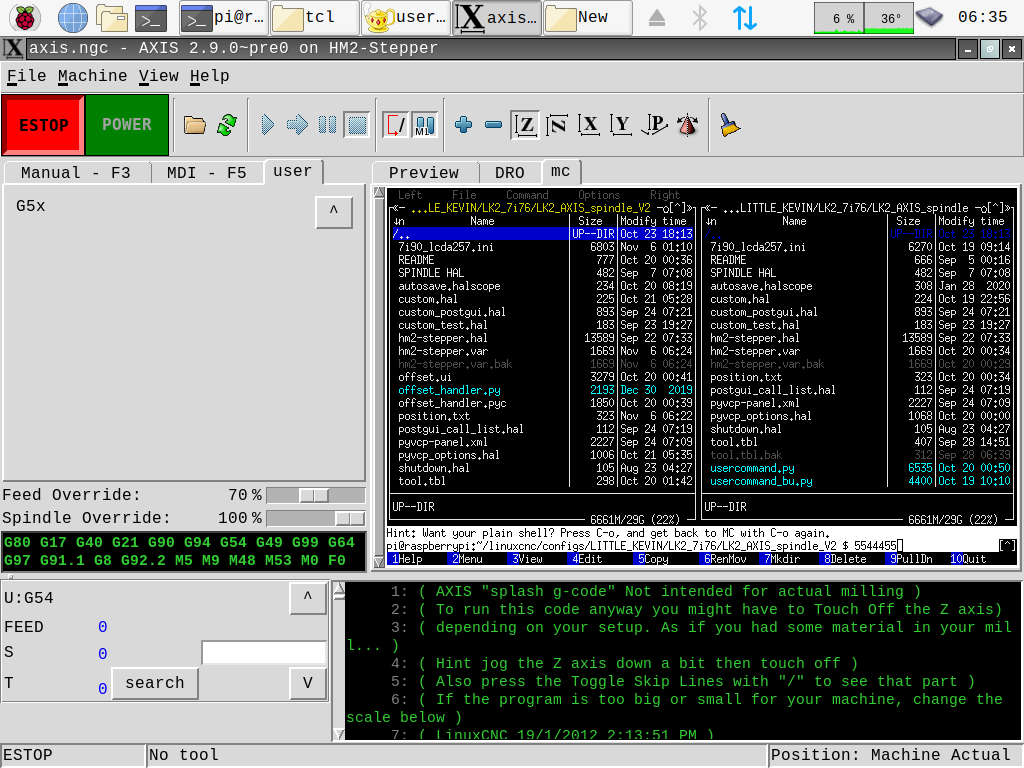Open the Options menu in mc
This screenshot has width=1024, height=768.
[x=599, y=195]
